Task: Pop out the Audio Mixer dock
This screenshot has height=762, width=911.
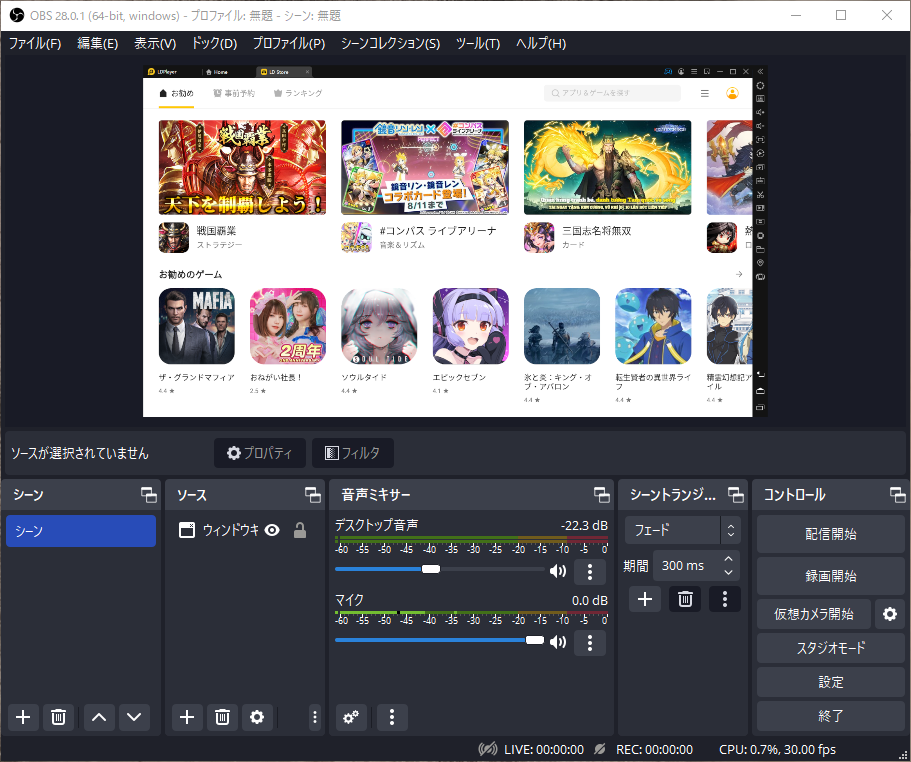Action: click(x=601, y=495)
